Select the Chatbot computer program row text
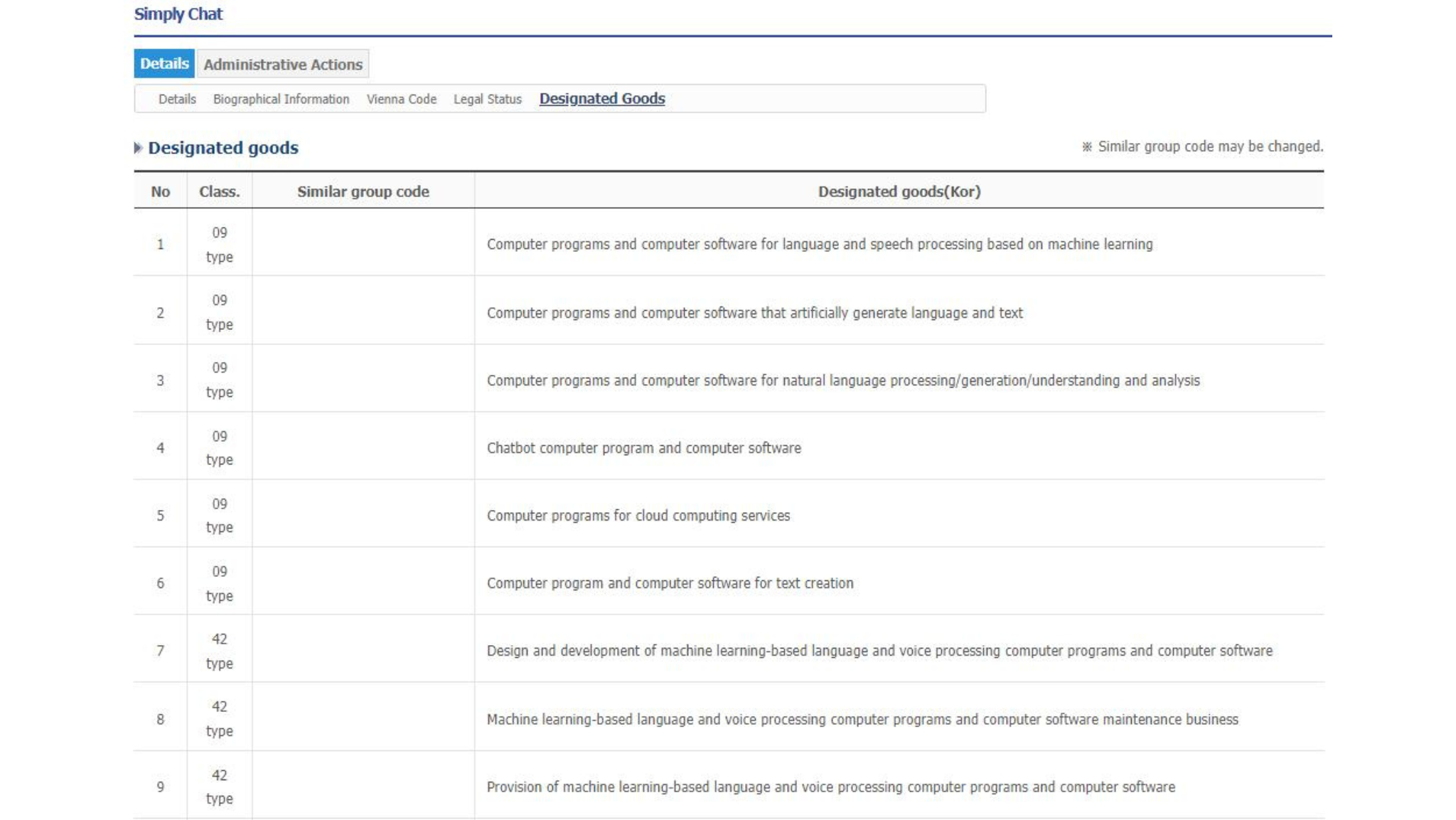This screenshot has width=1456, height=820. coord(644,448)
